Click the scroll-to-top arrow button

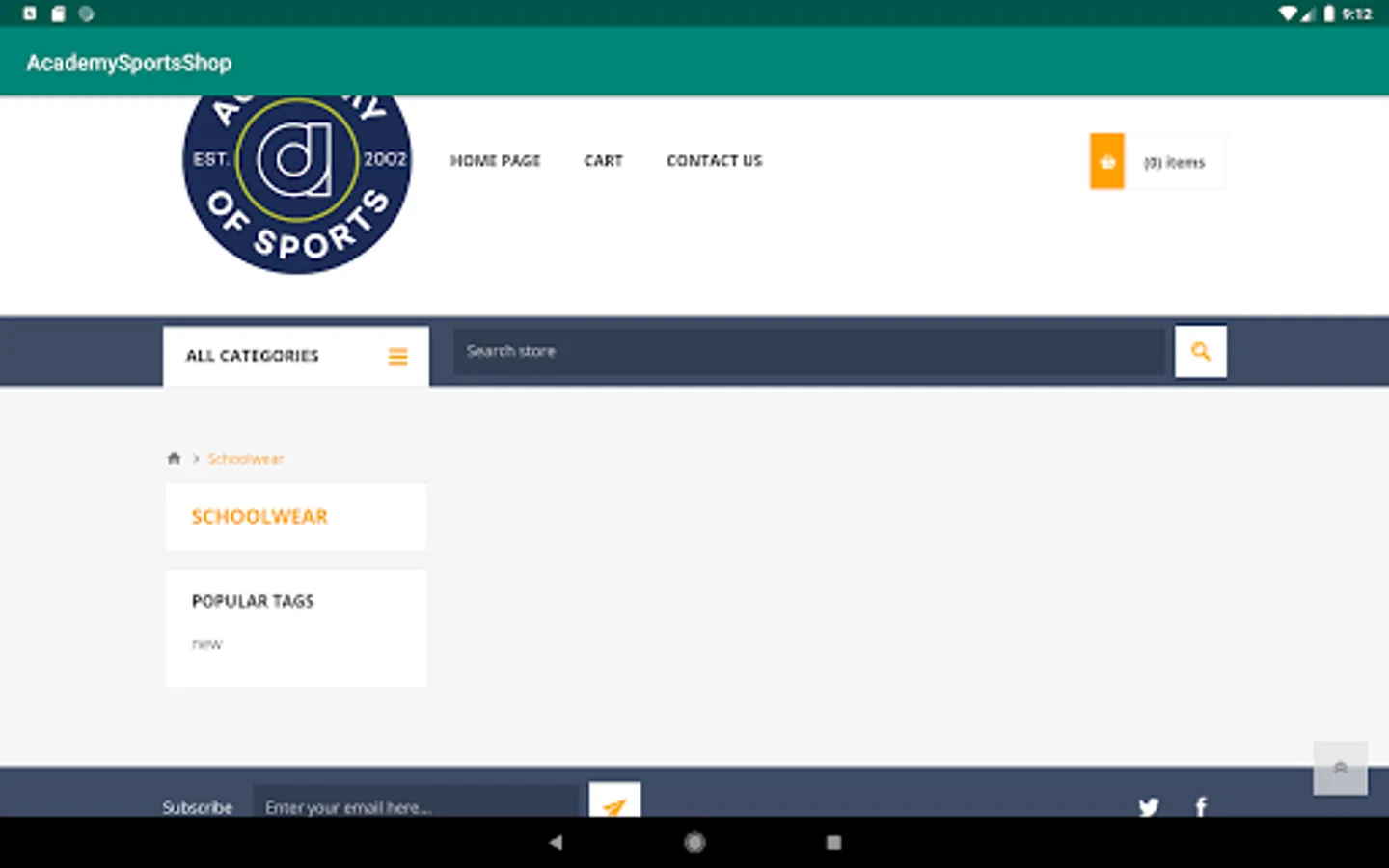pos(1340,769)
